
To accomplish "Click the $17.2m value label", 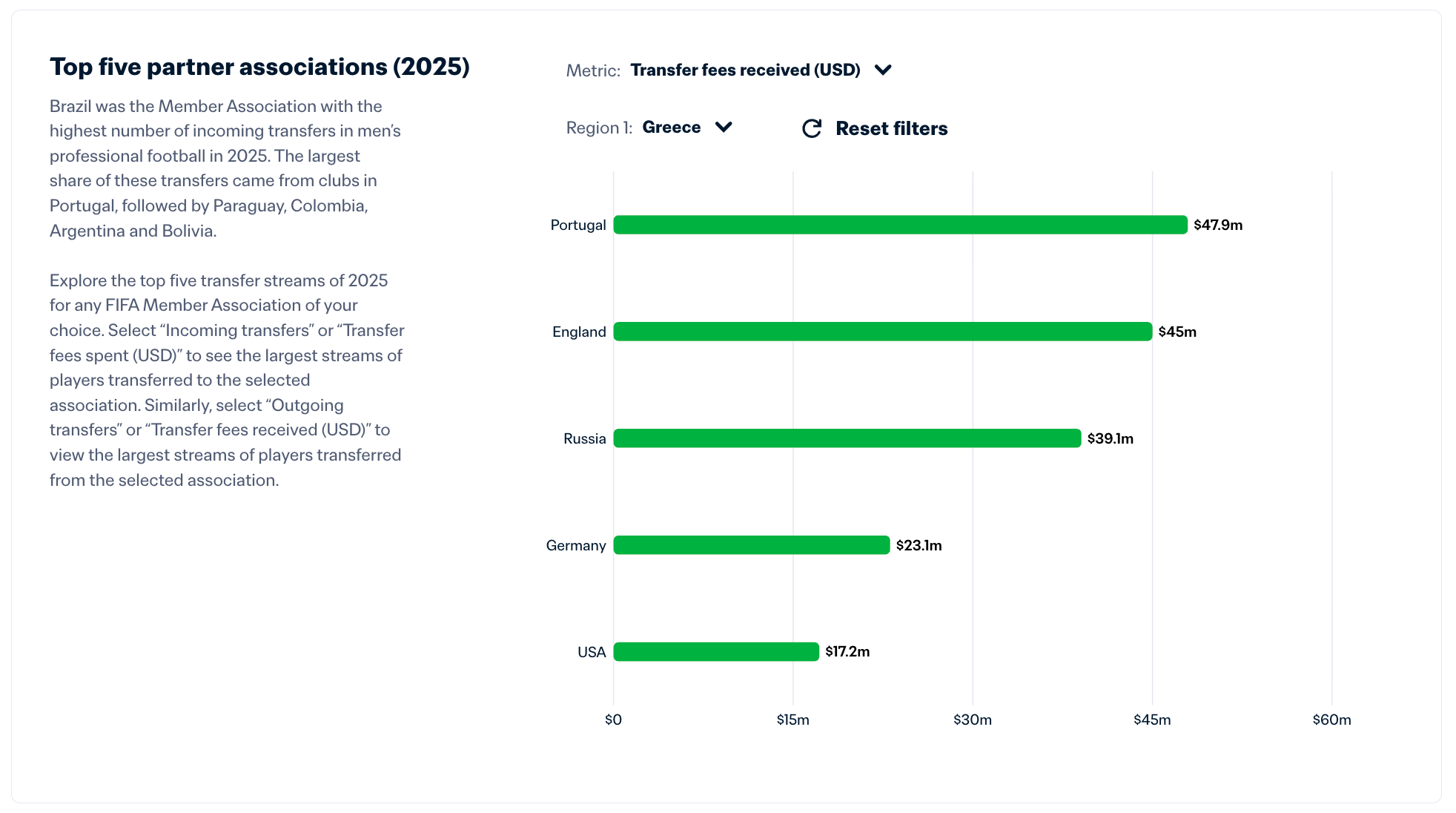I will pyautogui.click(x=847, y=651).
